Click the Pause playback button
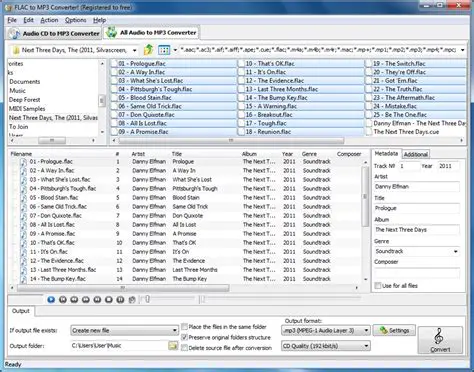Viewport: 474px width, 372px height. [120, 300]
